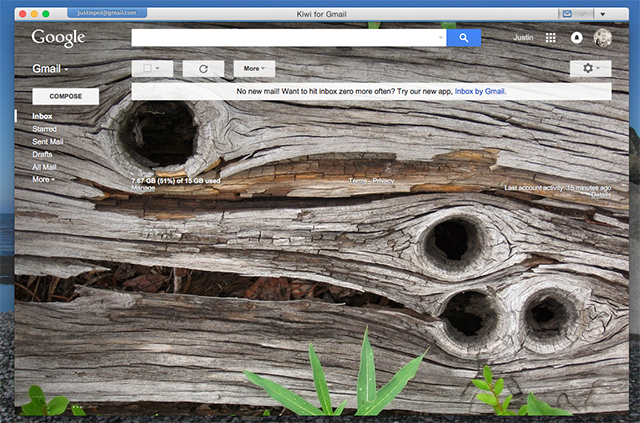
Task: Follow the Inbox by Gmail link
Action: tap(480, 91)
